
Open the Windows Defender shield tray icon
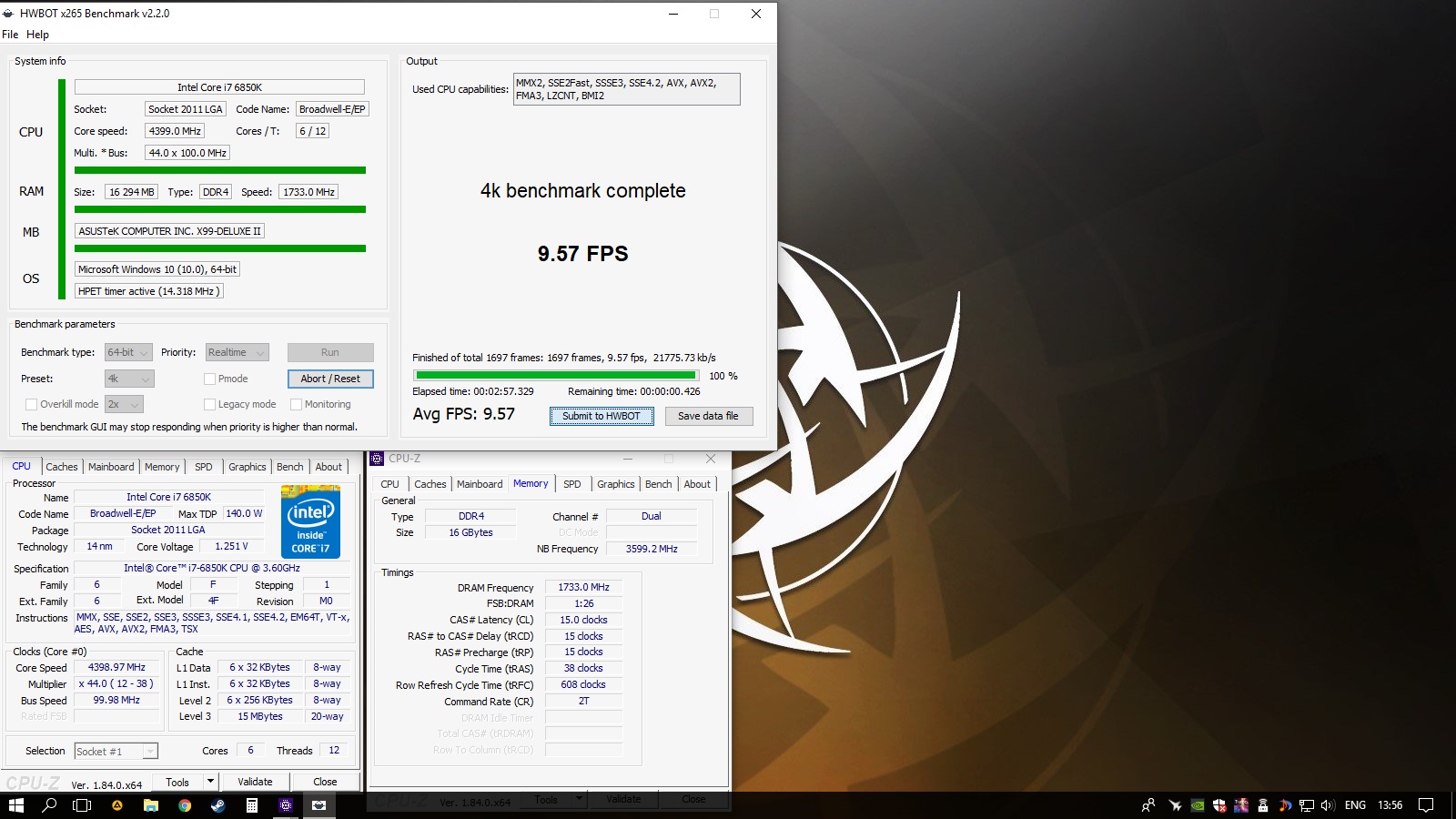pyautogui.click(x=1219, y=805)
